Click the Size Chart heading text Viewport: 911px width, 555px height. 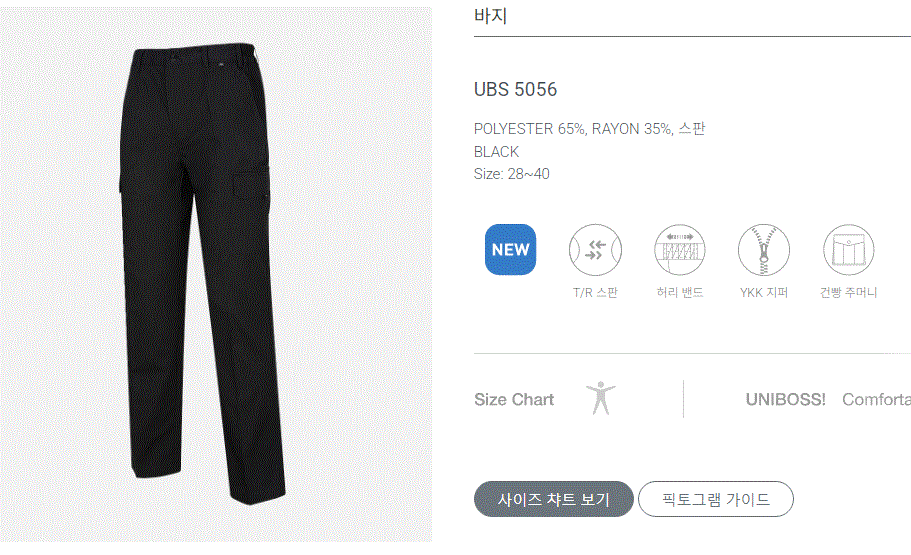point(514,399)
